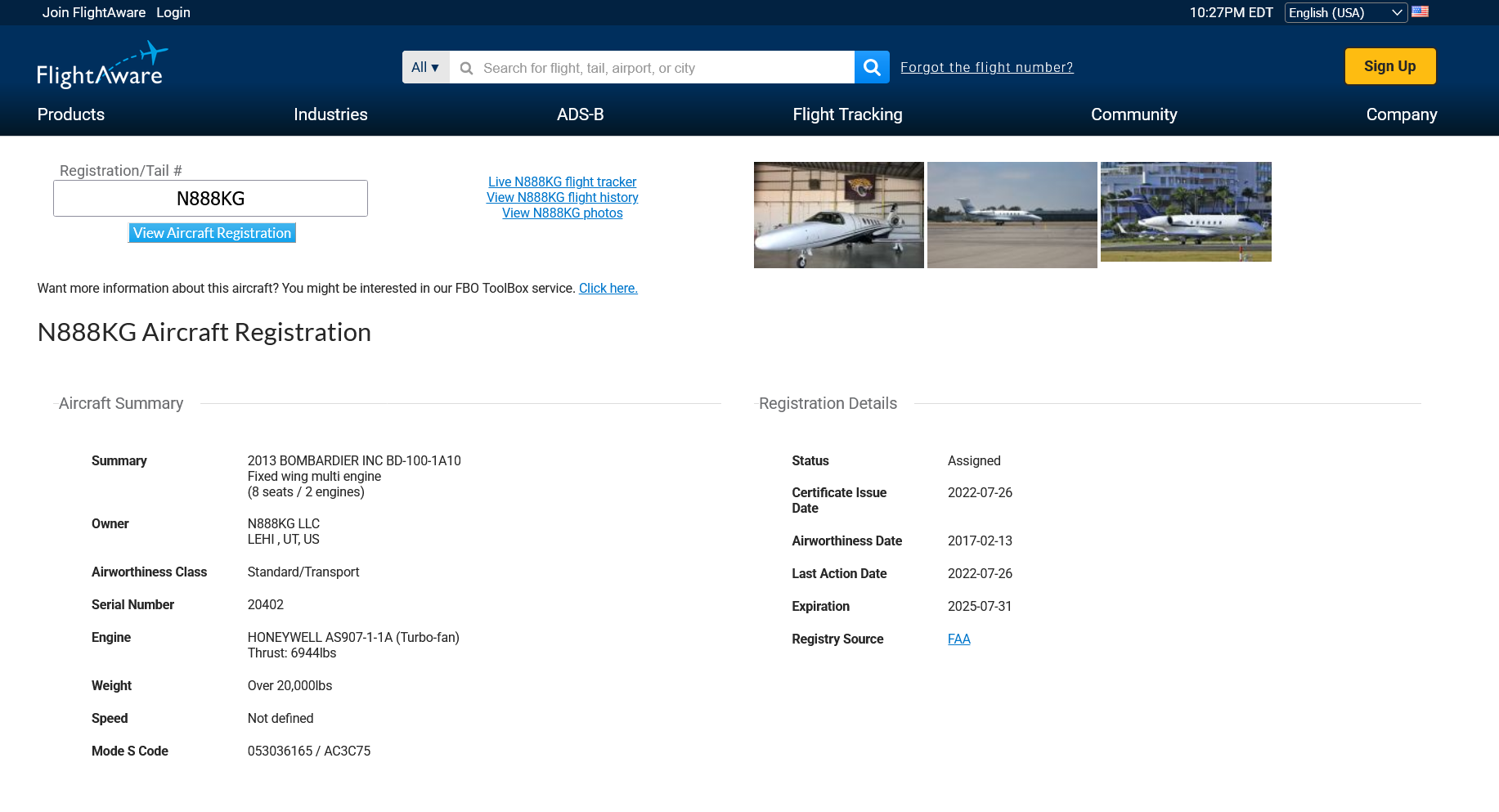
Task: Open Live N888KG flight tracker link
Action: point(563,182)
